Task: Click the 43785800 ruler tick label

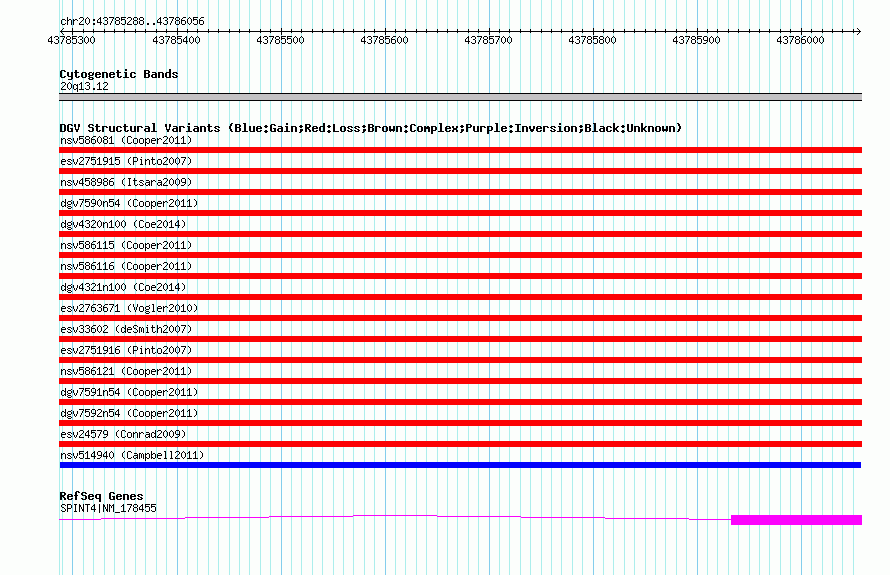Action: (x=592, y=40)
